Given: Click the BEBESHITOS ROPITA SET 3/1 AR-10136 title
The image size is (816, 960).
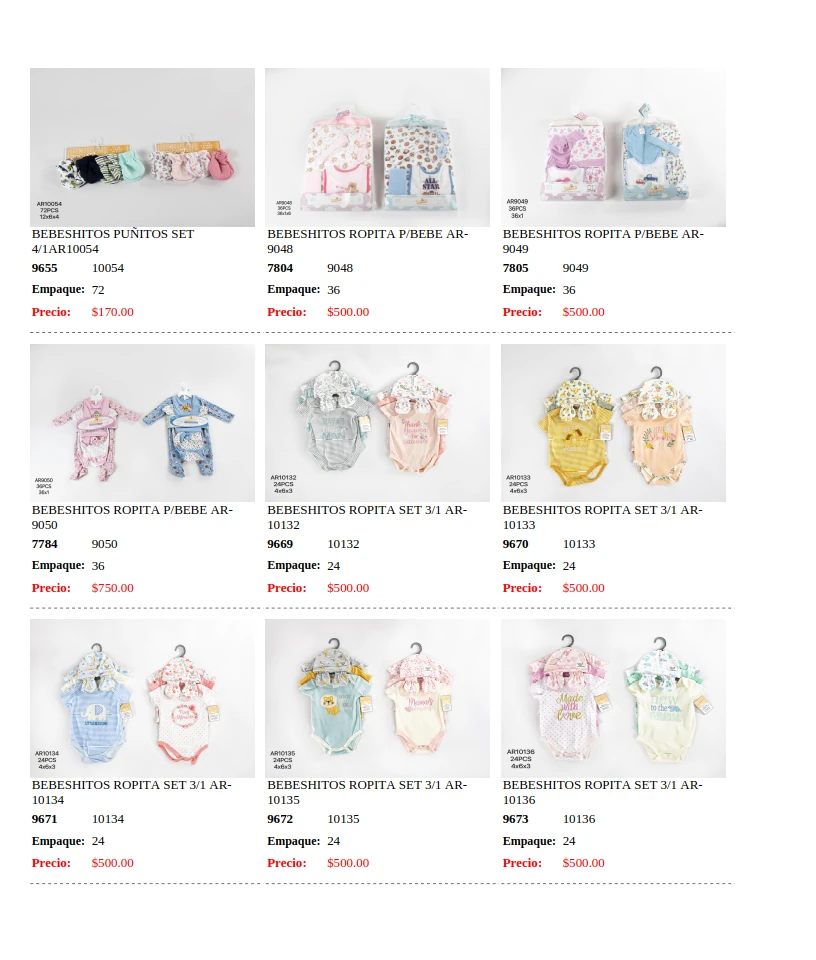Looking at the screenshot, I should click(x=602, y=792).
